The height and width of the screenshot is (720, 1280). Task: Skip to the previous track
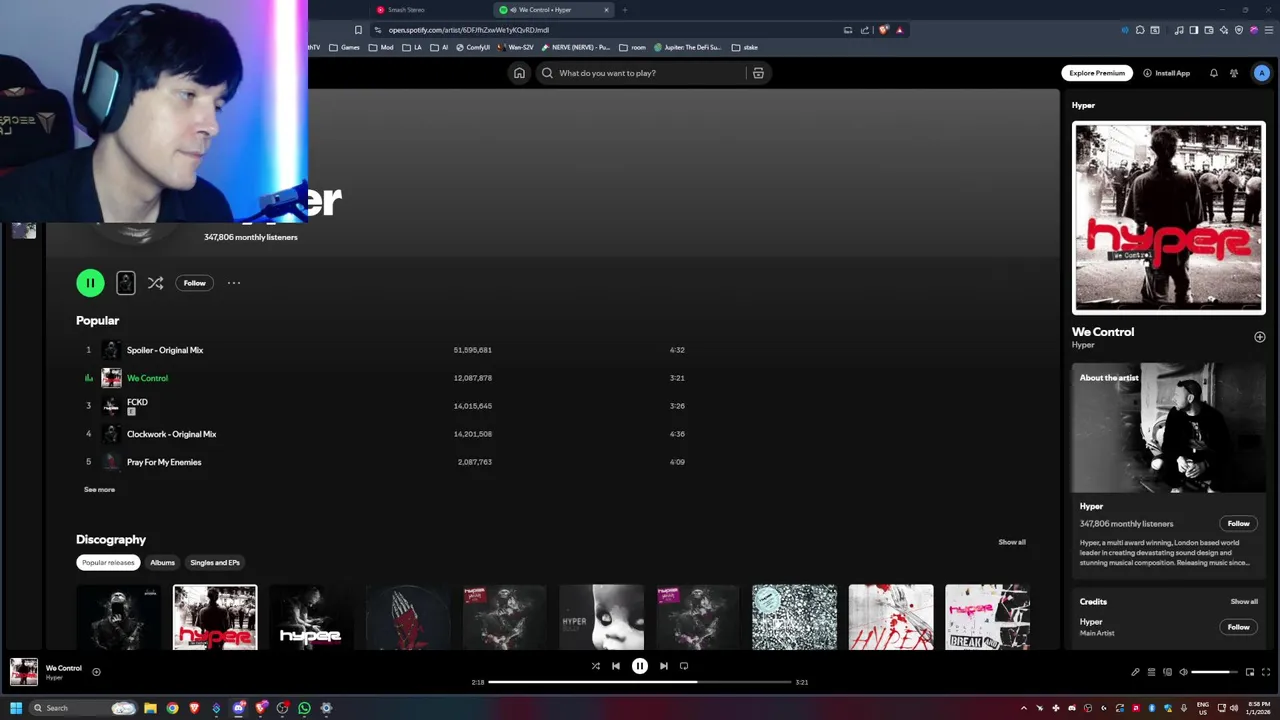tap(616, 666)
